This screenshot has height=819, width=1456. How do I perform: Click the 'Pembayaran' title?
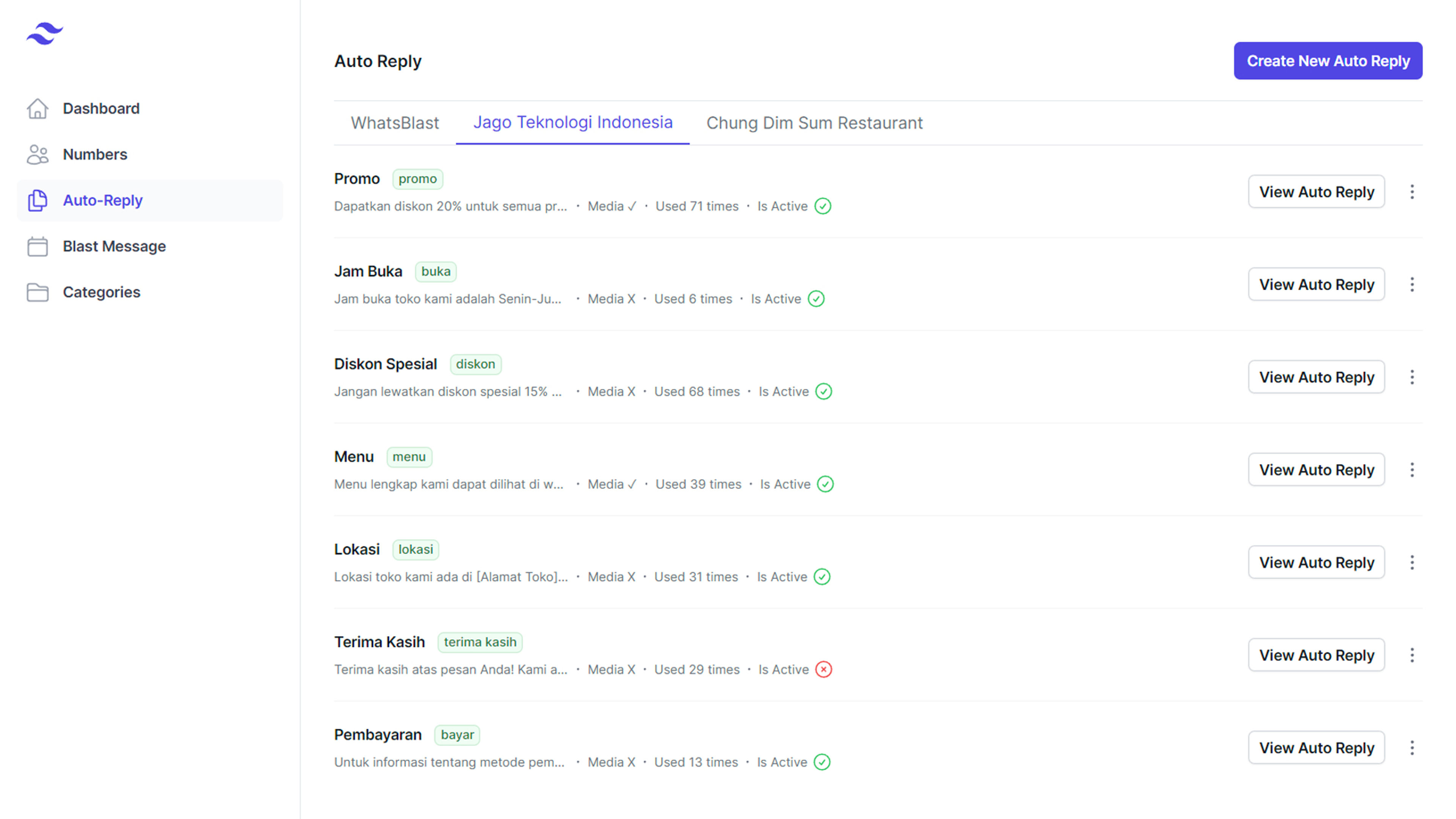378,735
